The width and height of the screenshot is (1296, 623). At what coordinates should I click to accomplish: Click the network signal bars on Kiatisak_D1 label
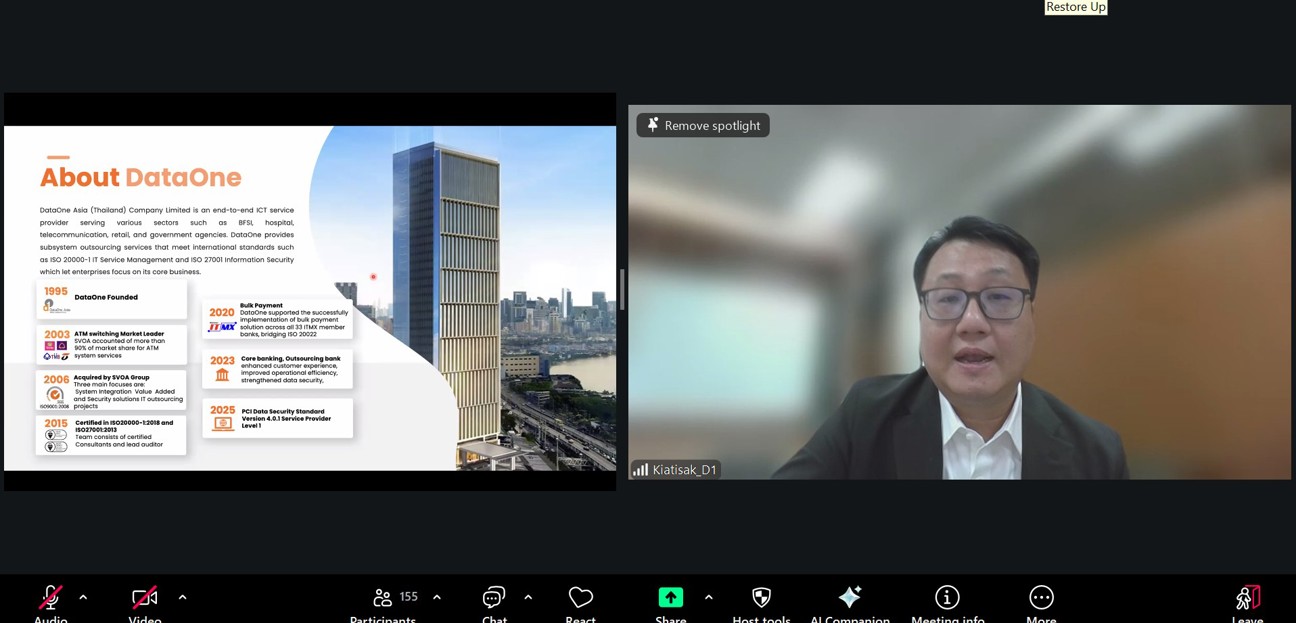coord(640,470)
